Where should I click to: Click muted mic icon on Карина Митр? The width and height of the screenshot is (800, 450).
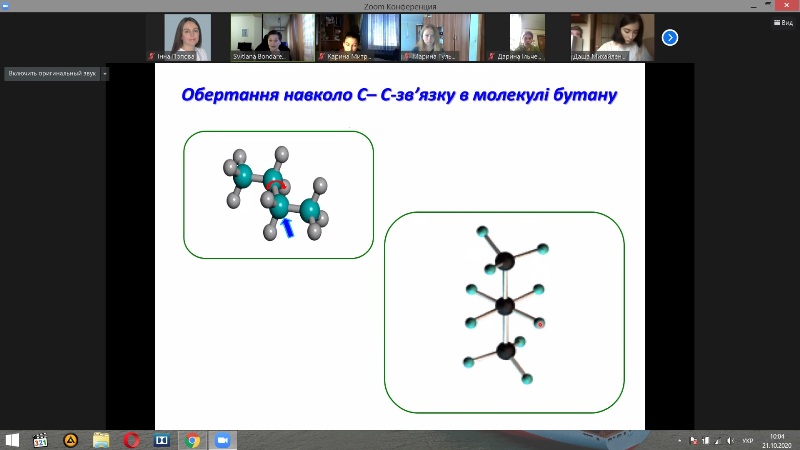coord(321,56)
